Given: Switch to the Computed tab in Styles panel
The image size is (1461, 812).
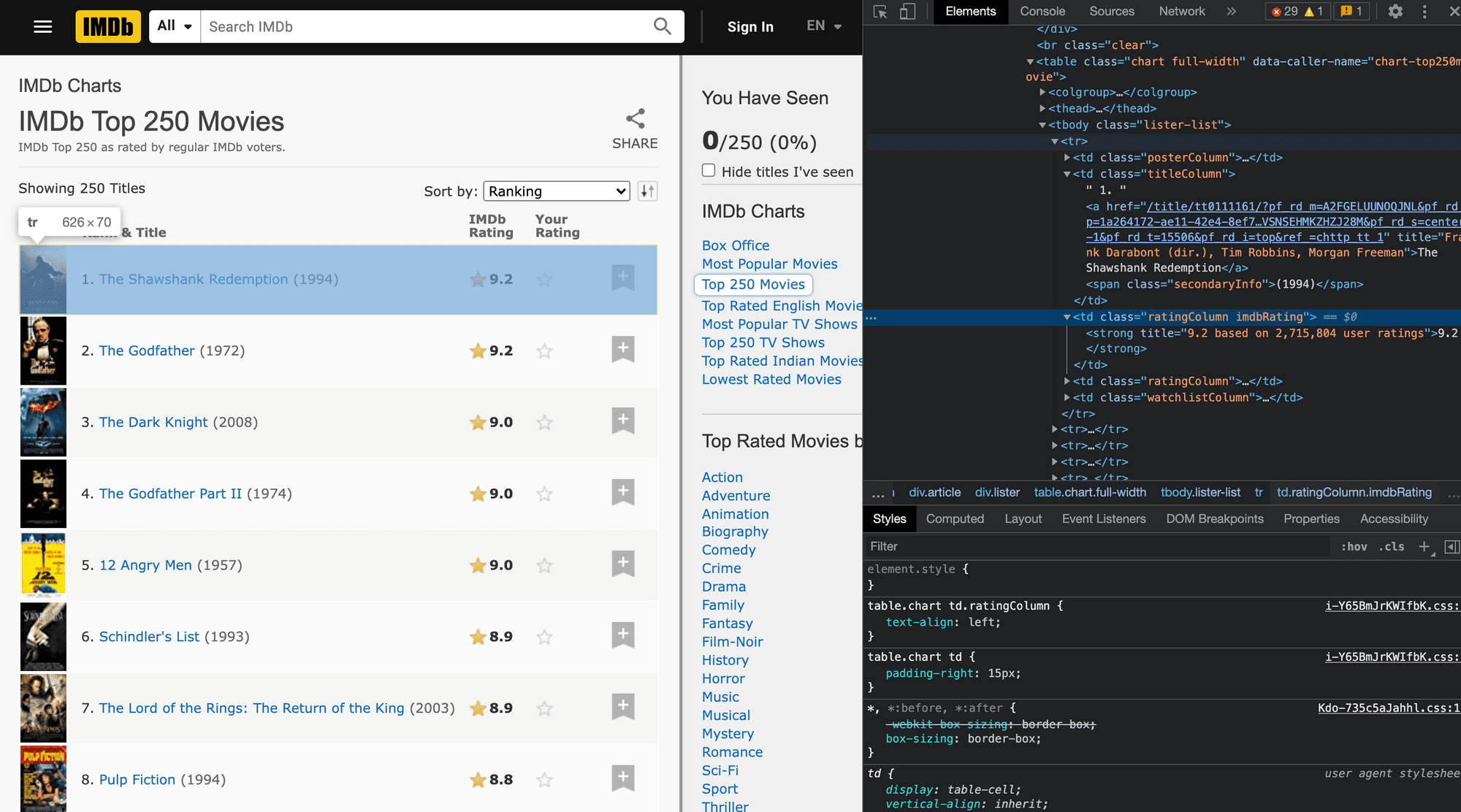Looking at the screenshot, I should (x=955, y=518).
